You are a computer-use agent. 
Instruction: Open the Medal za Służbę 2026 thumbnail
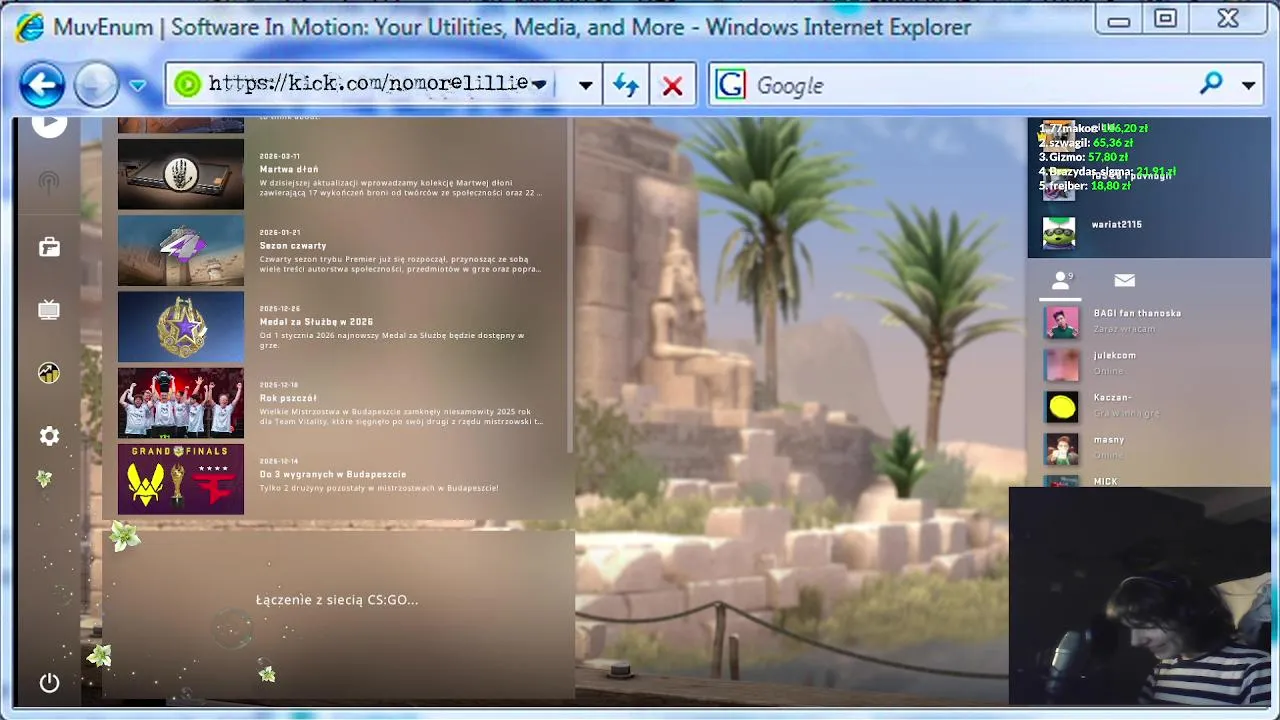click(181, 327)
